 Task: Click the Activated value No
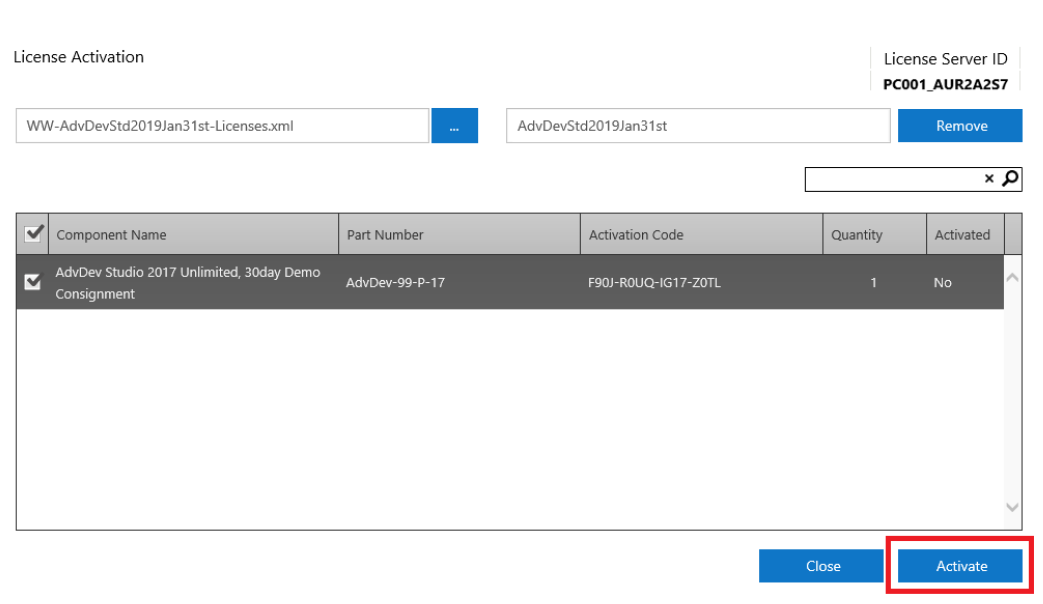point(942,283)
